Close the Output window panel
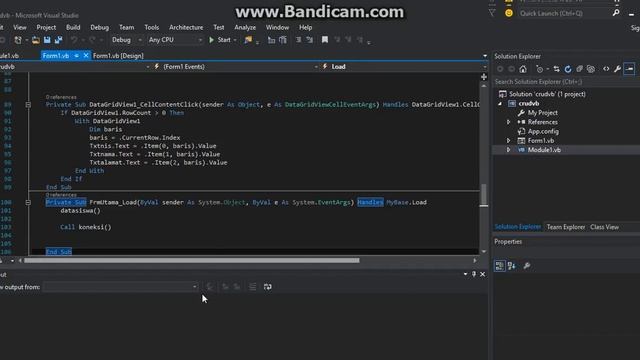 [x=482, y=274]
